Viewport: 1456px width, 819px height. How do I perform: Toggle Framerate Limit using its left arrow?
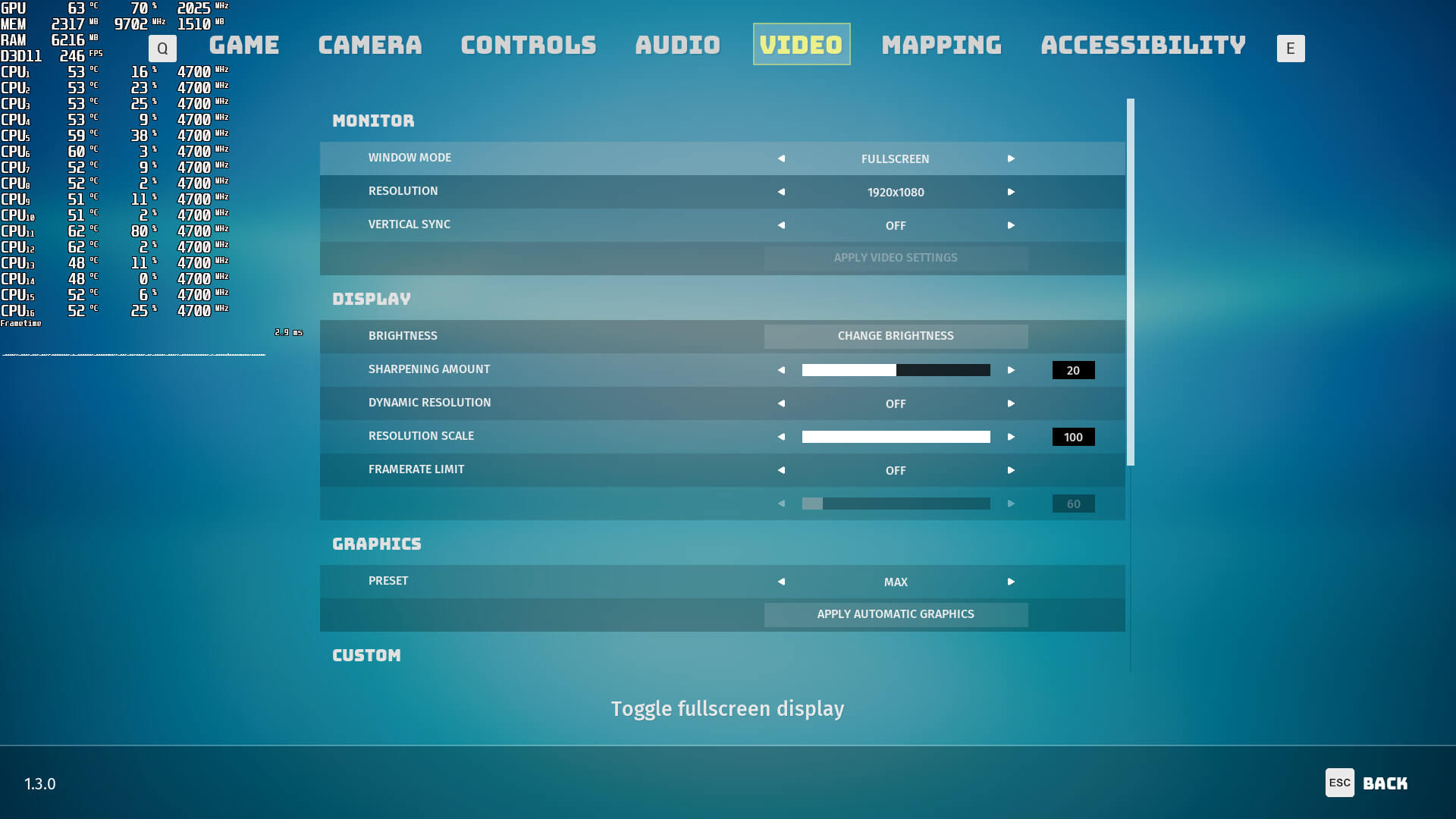(x=781, y=470)
